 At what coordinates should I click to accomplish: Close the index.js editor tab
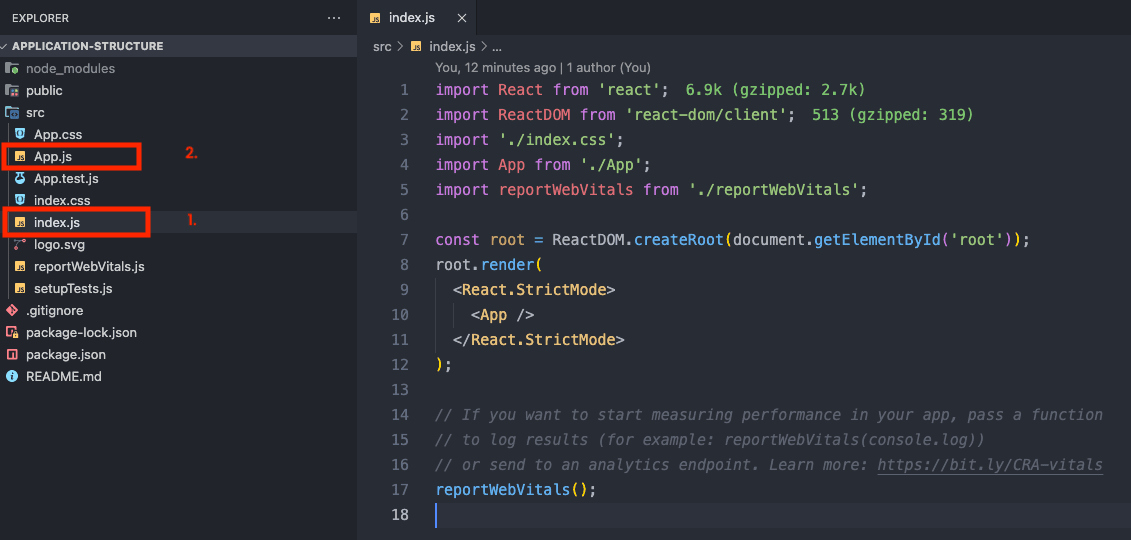(x=462, y=18)
